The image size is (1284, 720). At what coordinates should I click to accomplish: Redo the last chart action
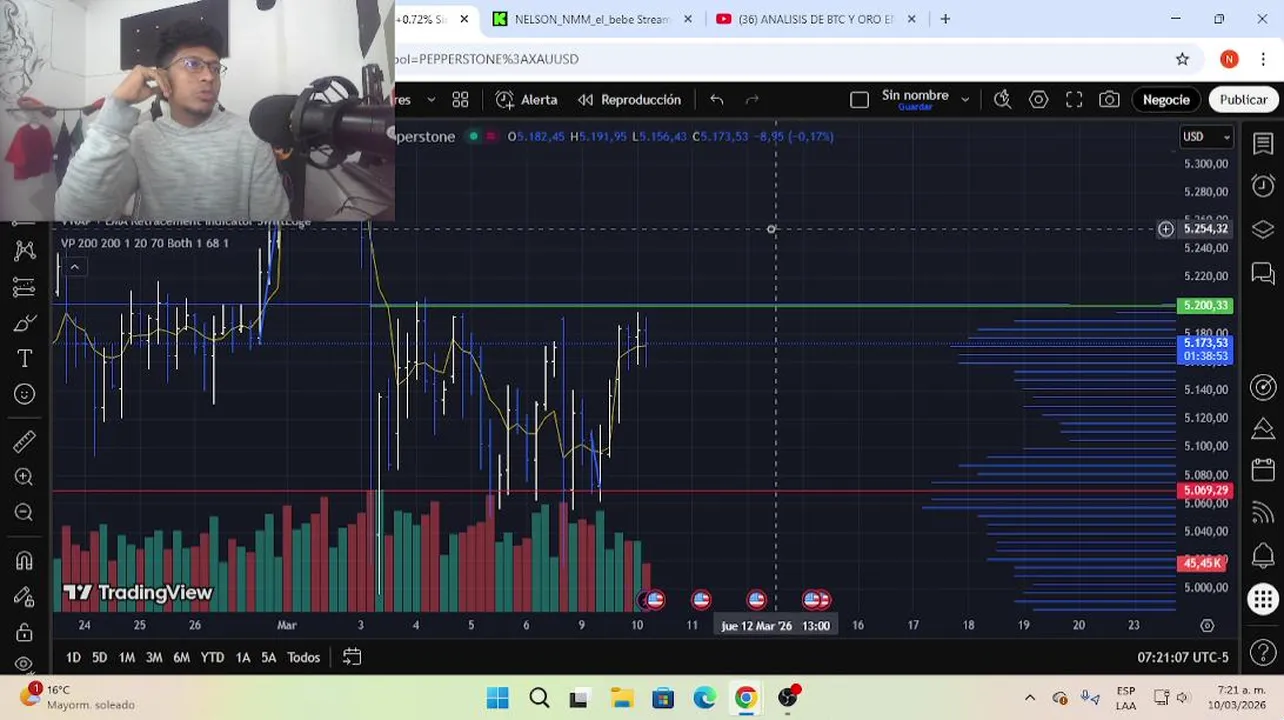pyautogui.click(x=752, y=100)
